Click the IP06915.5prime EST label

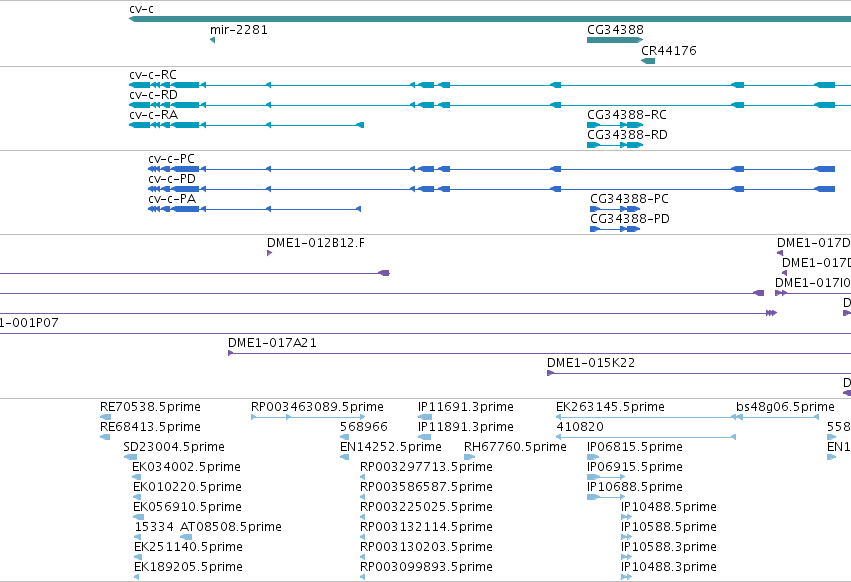click(635, 467)
